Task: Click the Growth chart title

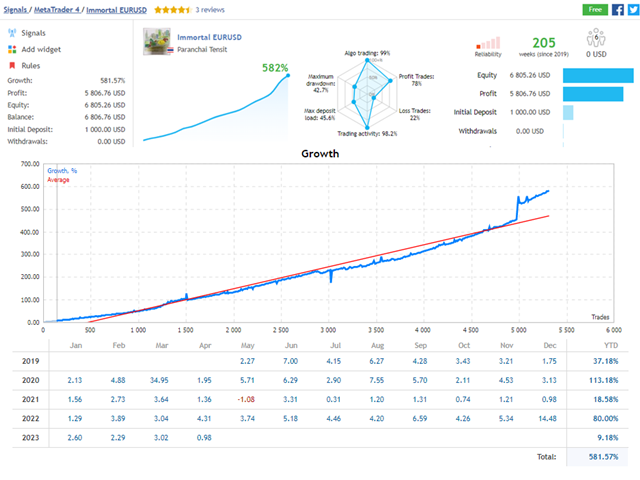Action: 320,154
